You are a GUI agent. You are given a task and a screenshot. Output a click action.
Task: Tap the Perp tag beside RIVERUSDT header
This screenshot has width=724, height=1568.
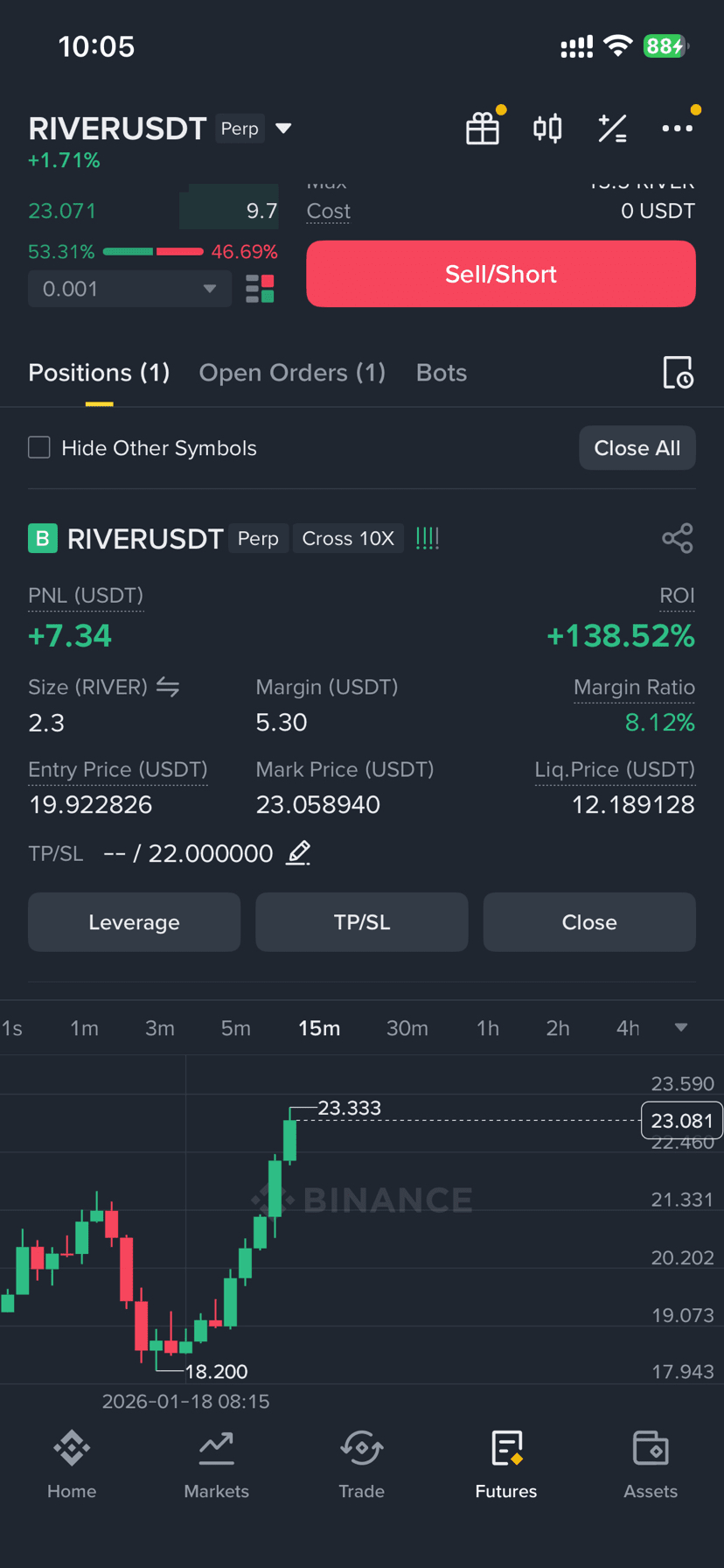coord(240,129)
